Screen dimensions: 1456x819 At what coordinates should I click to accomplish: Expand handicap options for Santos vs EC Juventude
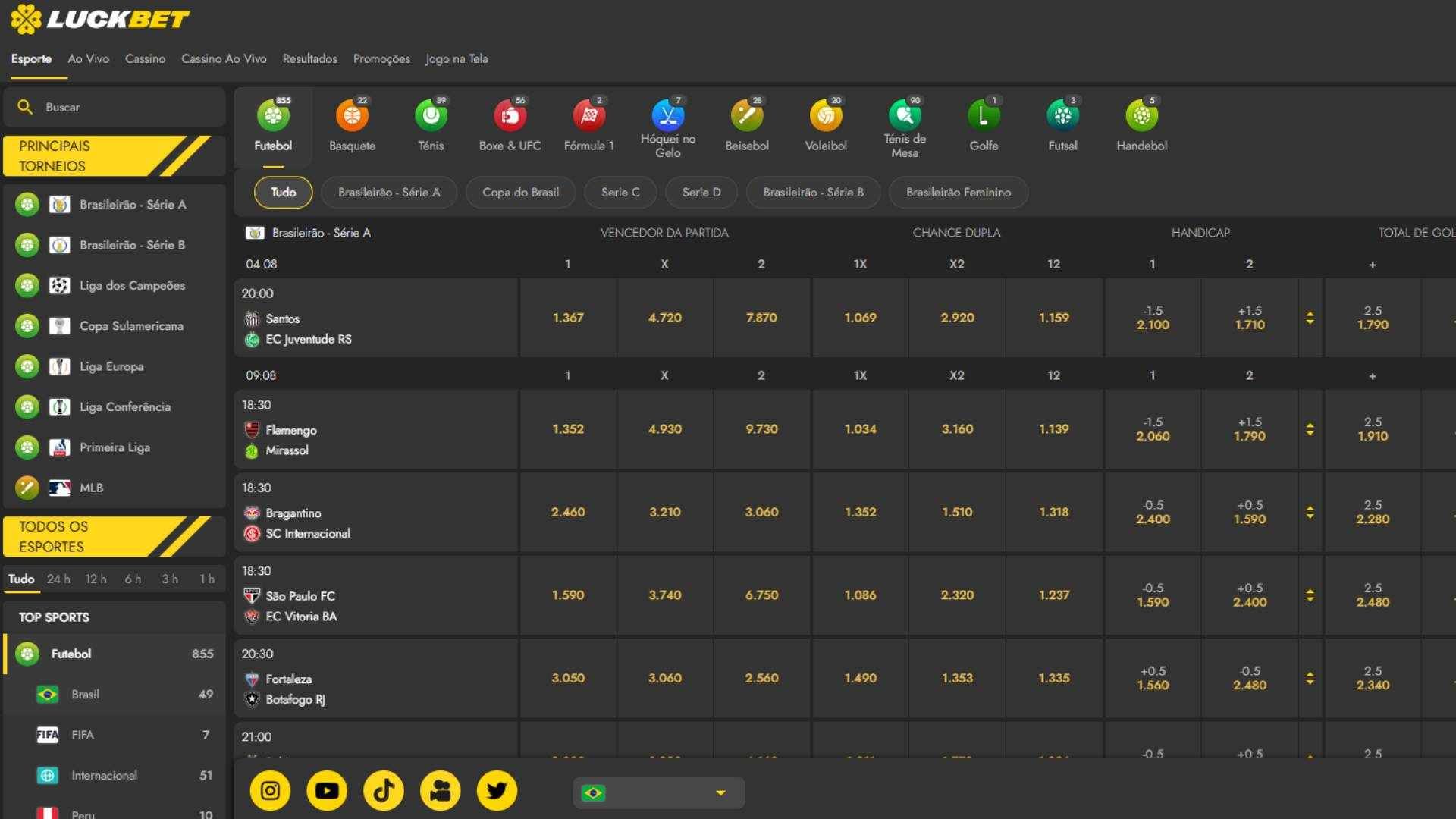pos(1310,318)
